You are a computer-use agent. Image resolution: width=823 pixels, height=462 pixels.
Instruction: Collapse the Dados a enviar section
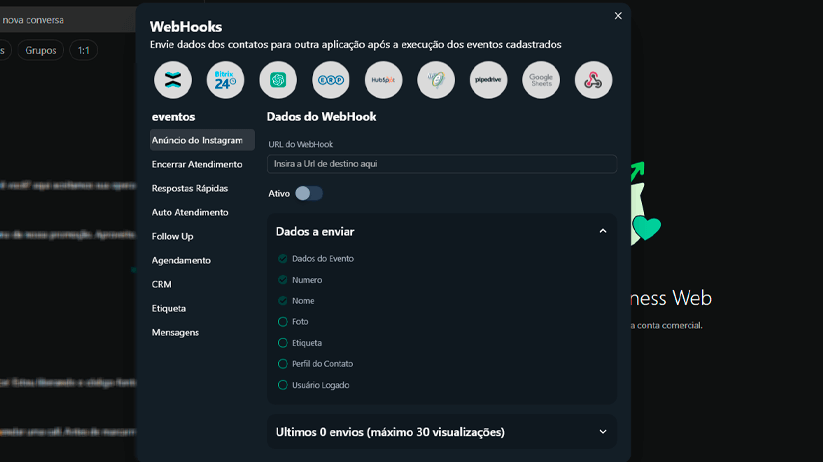pos(602,231)
